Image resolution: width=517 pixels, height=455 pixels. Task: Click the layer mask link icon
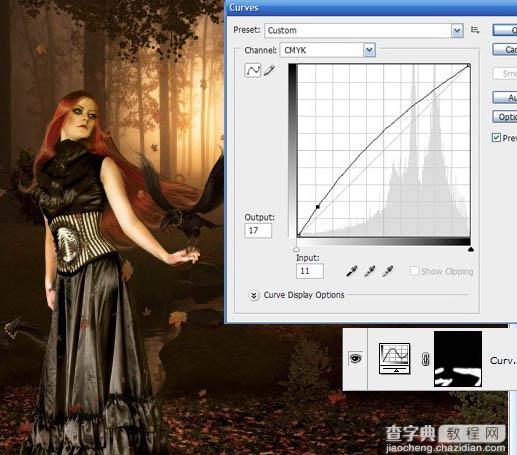click(x=425, y=359)
